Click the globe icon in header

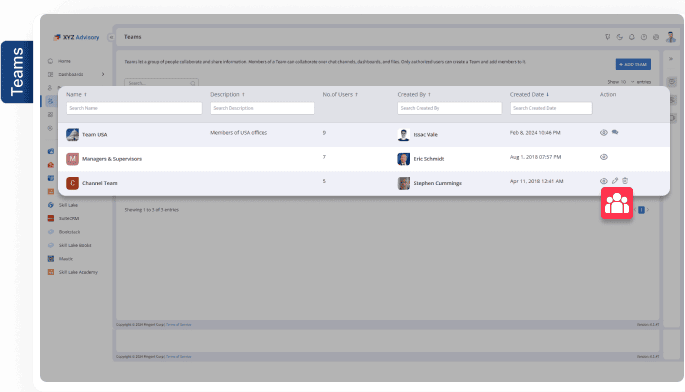(656, 37)
